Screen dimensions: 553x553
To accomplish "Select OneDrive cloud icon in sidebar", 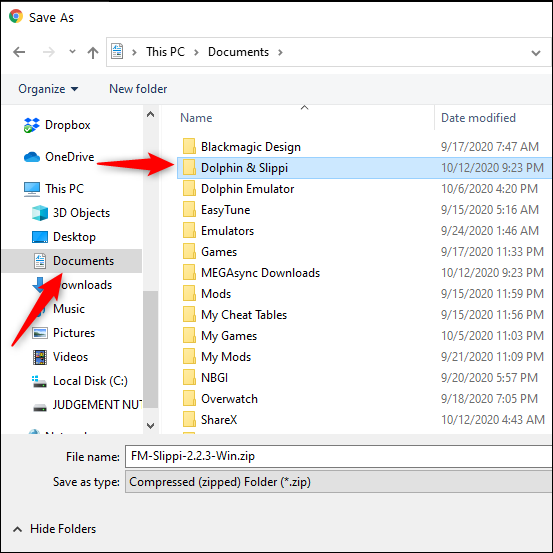I will pos(32,157).
